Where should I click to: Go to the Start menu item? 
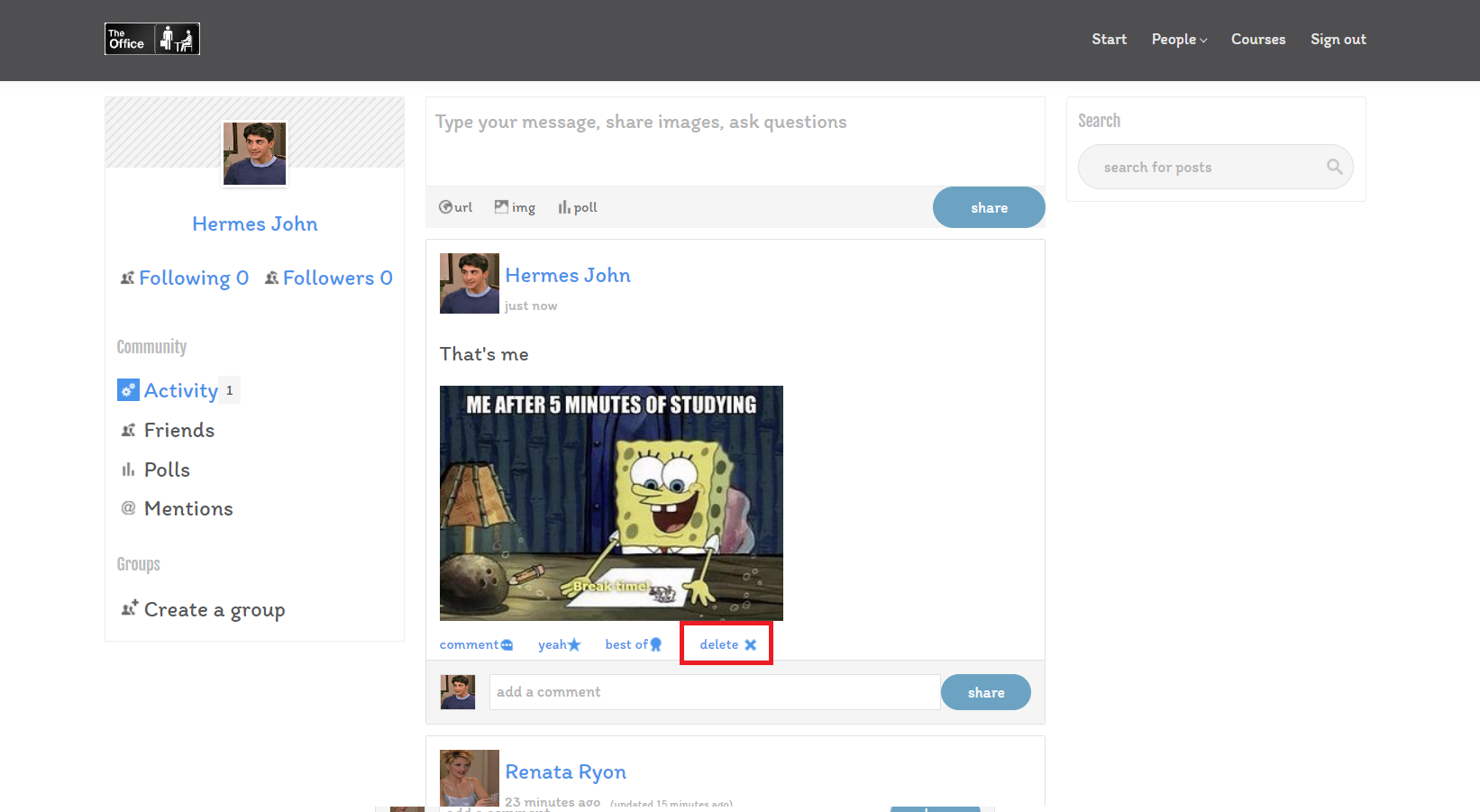click(1109, 40)
